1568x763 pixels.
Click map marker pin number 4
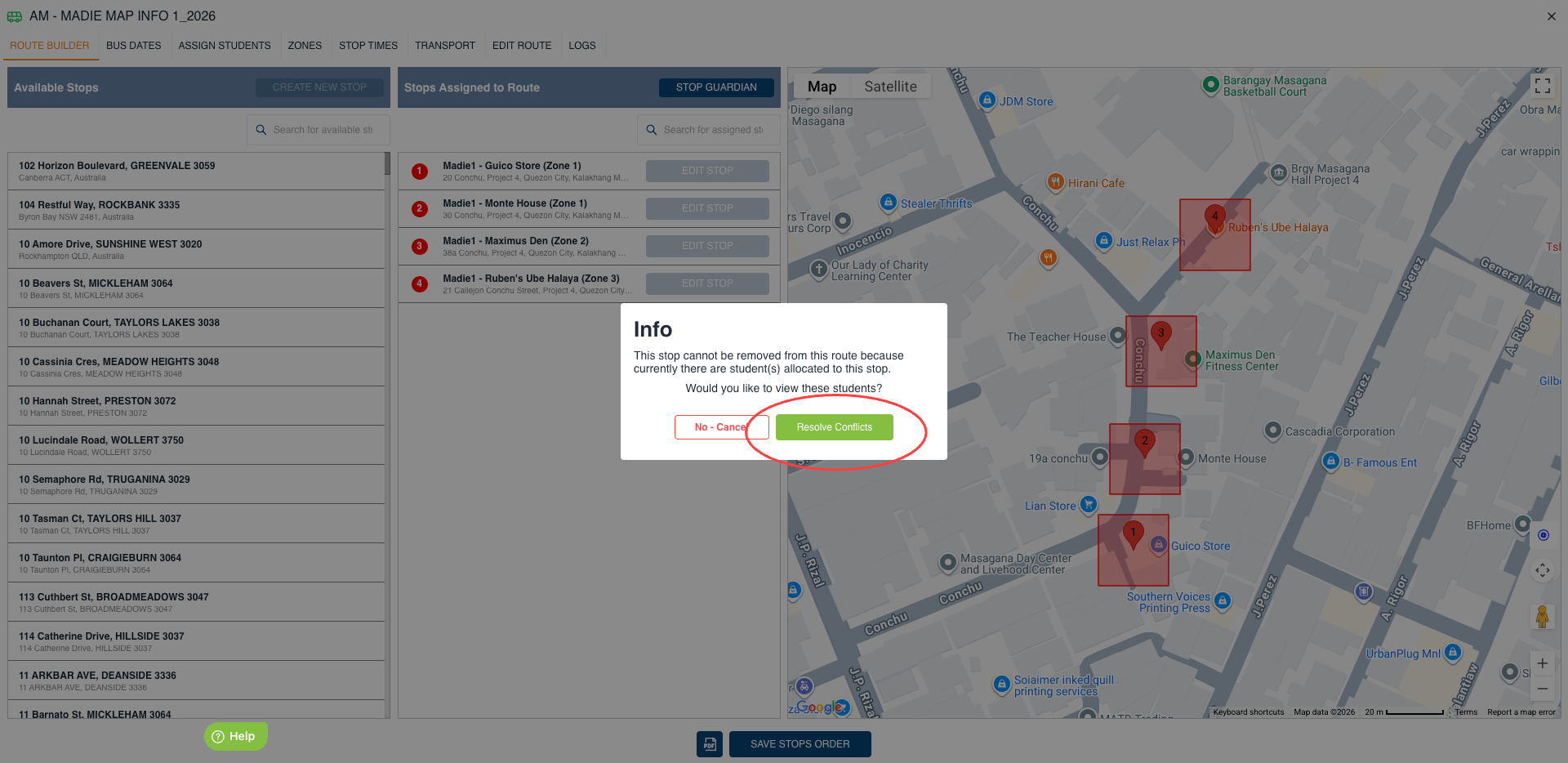pos(1215,221)
